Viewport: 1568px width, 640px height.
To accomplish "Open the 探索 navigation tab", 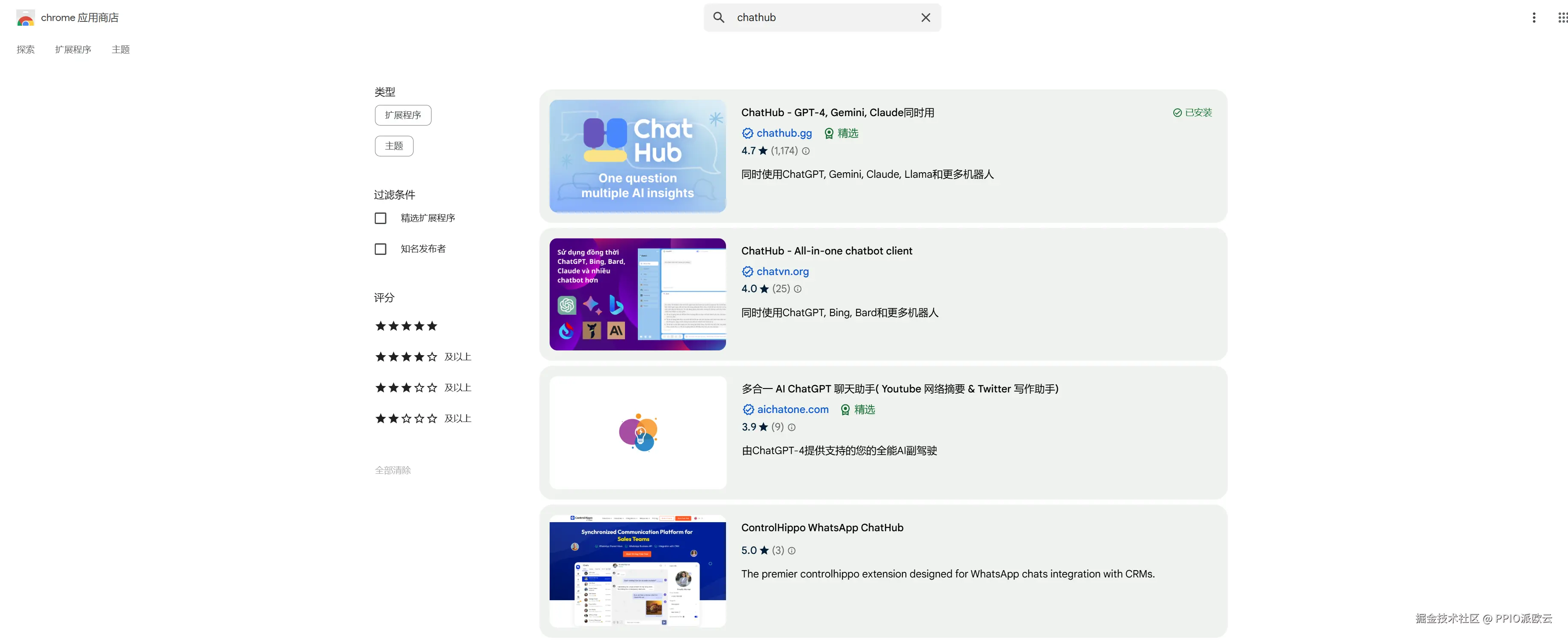I will pyautogui.click(x=26, y=49).
